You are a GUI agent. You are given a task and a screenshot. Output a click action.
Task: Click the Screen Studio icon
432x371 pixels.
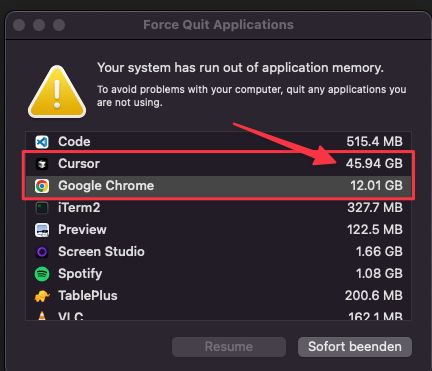[42, 252]
